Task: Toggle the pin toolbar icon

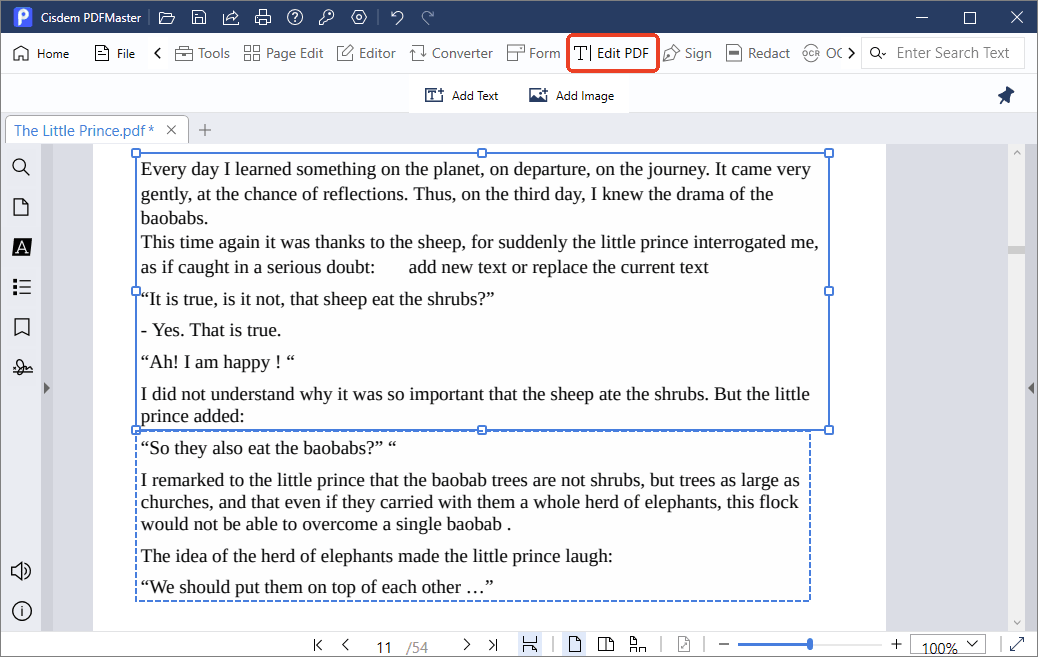Action: 1006,95
